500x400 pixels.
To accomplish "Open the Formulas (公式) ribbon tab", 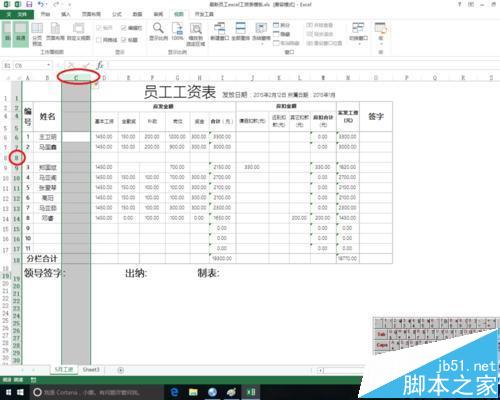I will pos(117,14).
